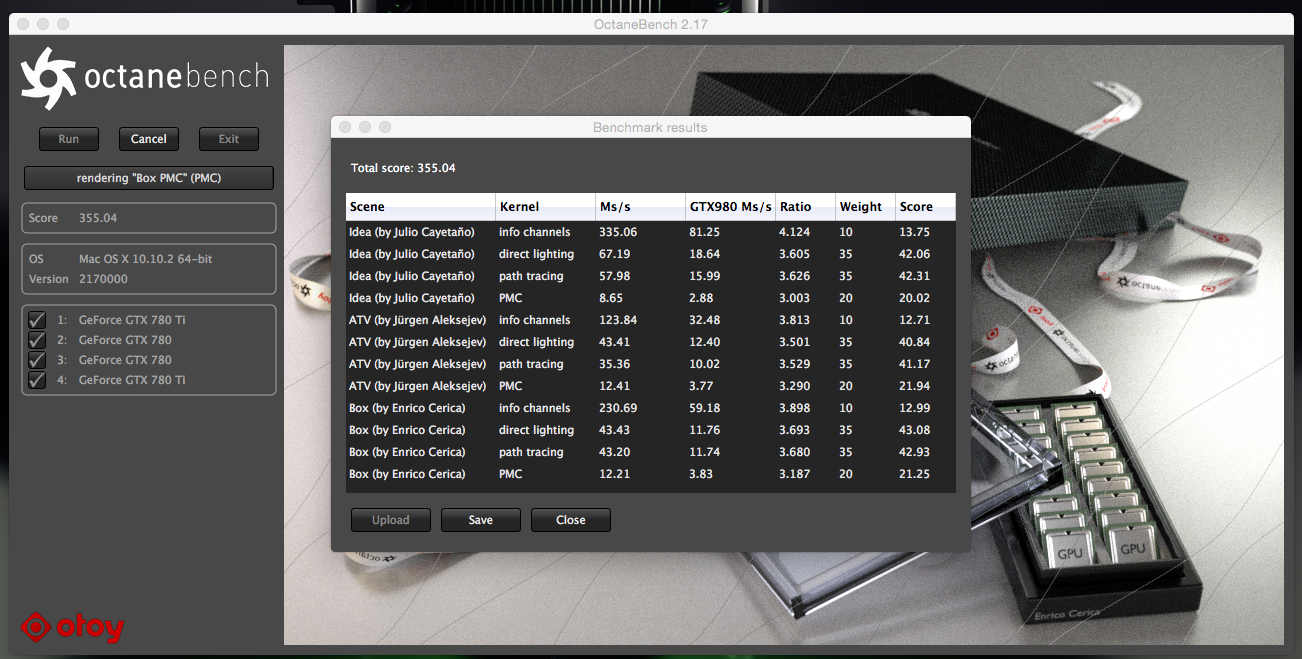Select the Box PMC row

pos(651,474)
